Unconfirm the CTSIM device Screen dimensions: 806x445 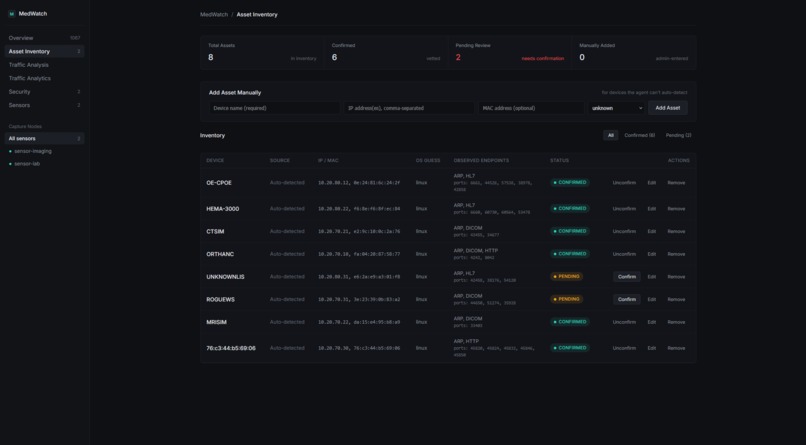624,231
